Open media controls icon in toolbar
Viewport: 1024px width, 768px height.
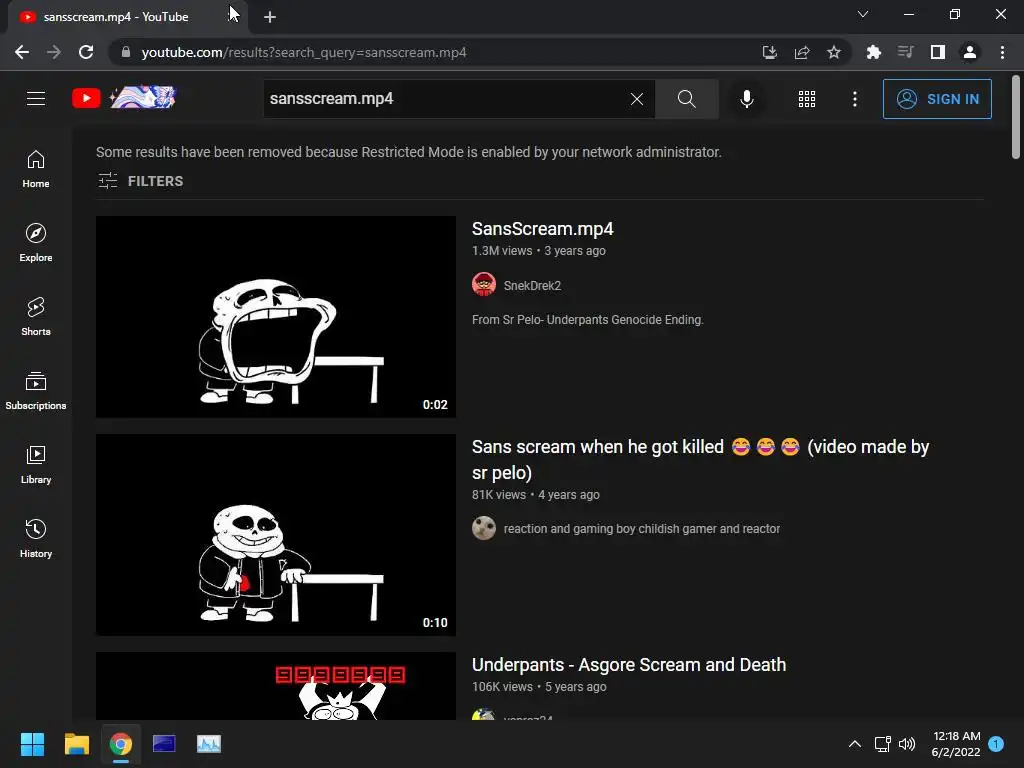coord(905,52)
